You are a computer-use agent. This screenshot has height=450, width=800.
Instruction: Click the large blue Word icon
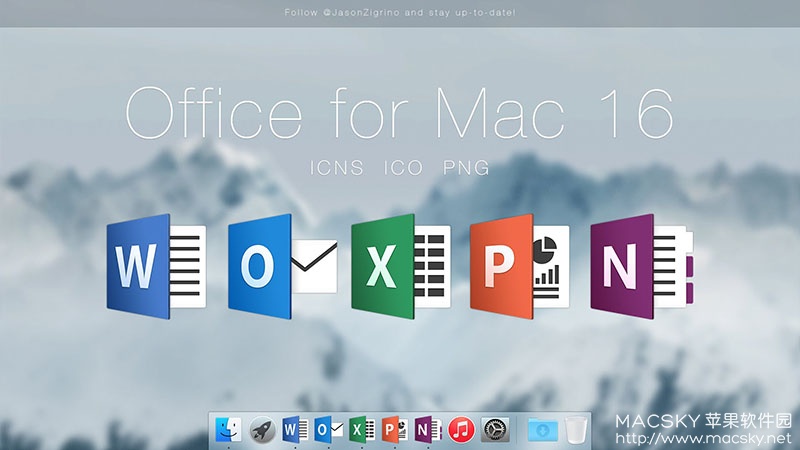(x=156, y=266)
